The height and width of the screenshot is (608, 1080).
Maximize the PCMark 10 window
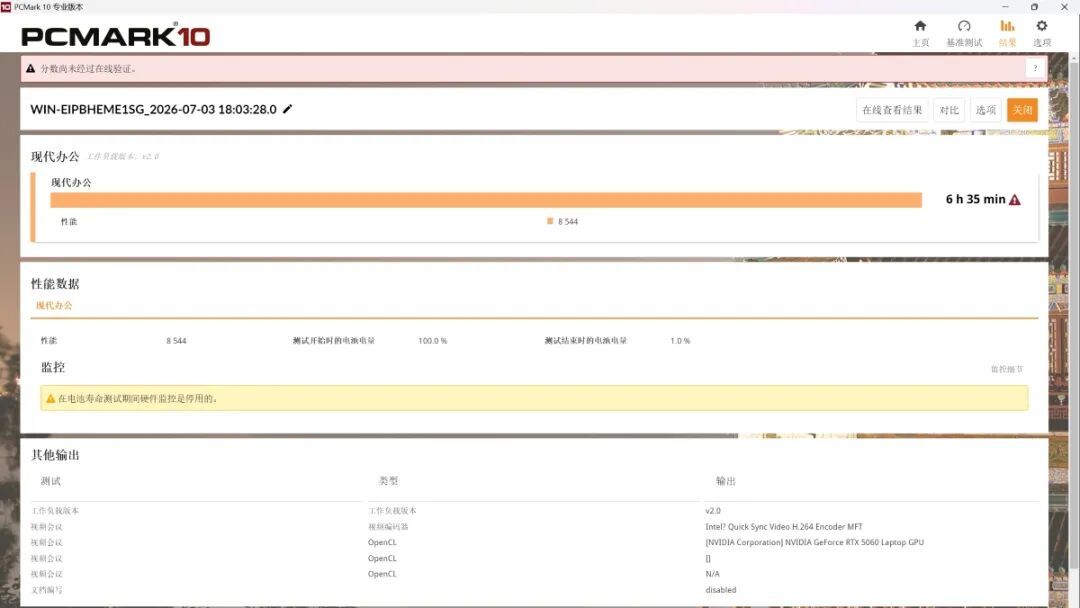point(1034,7)
